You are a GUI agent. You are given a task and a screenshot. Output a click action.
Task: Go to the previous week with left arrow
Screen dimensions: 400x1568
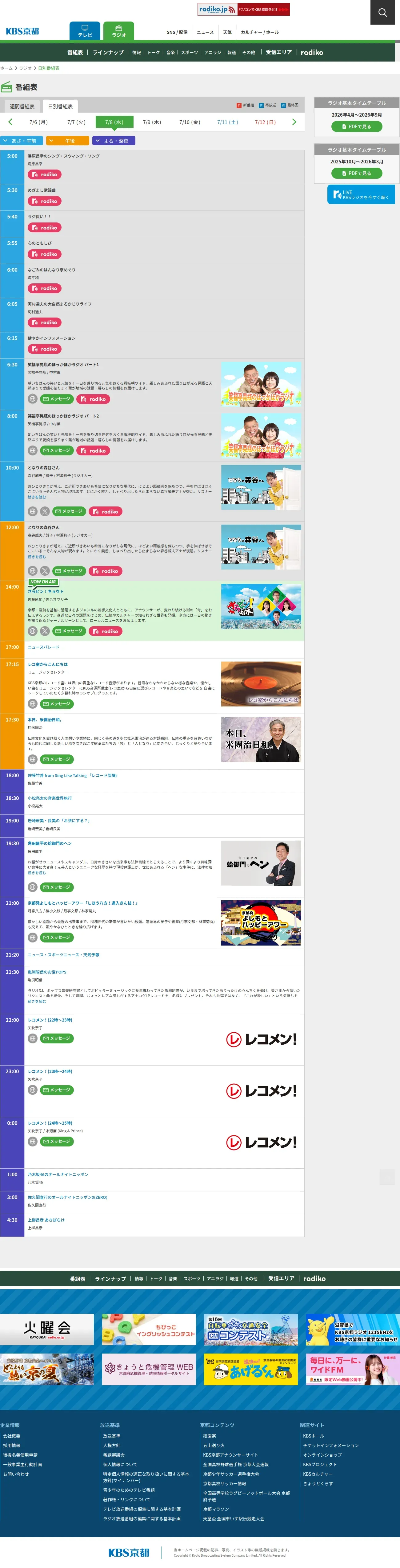pos(10,122)
